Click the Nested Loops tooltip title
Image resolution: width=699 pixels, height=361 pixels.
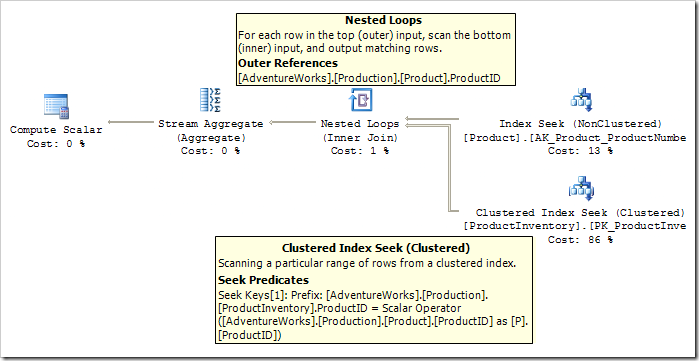tap(383, 20)
